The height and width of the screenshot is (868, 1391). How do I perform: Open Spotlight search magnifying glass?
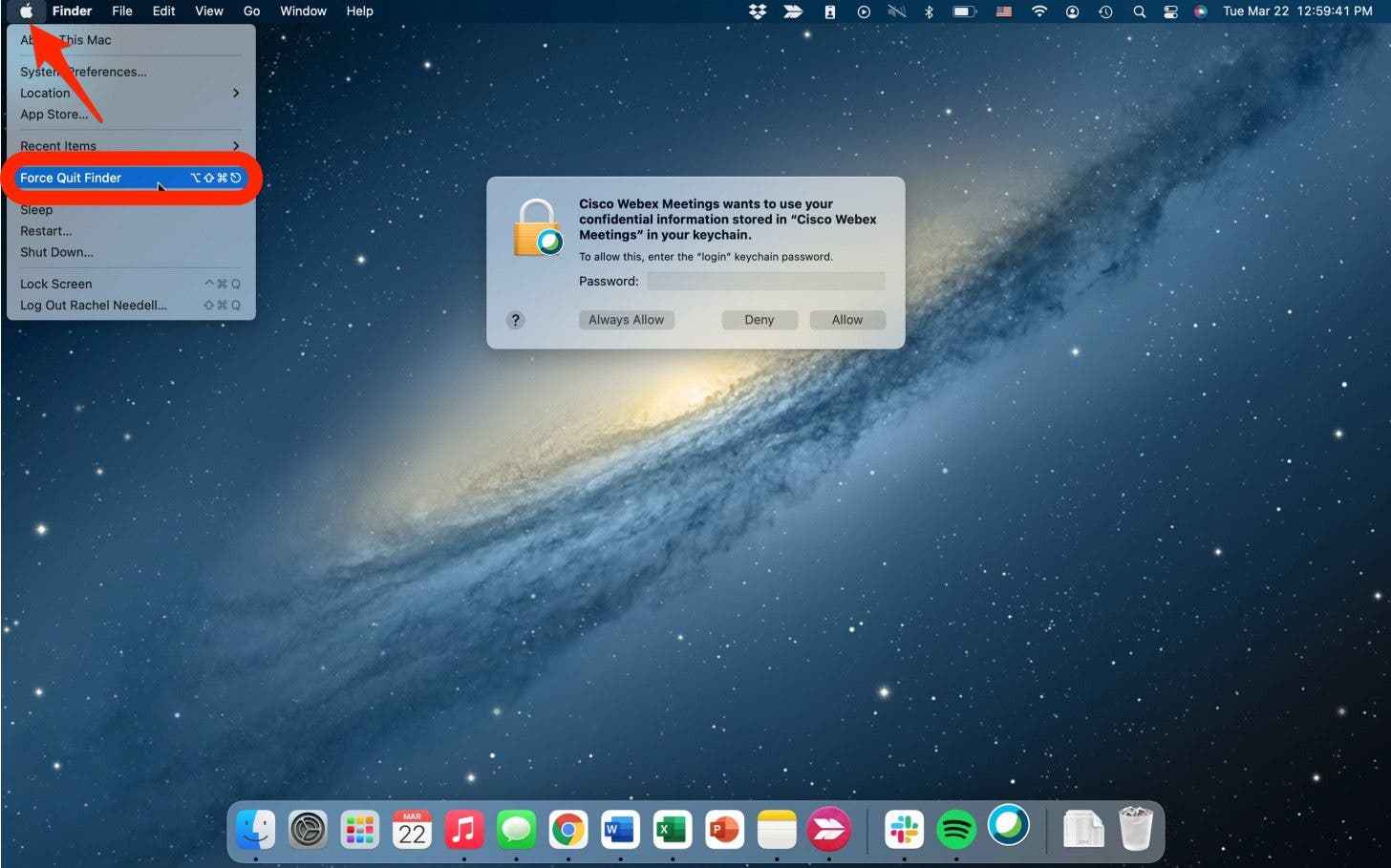click(1139, 11)
